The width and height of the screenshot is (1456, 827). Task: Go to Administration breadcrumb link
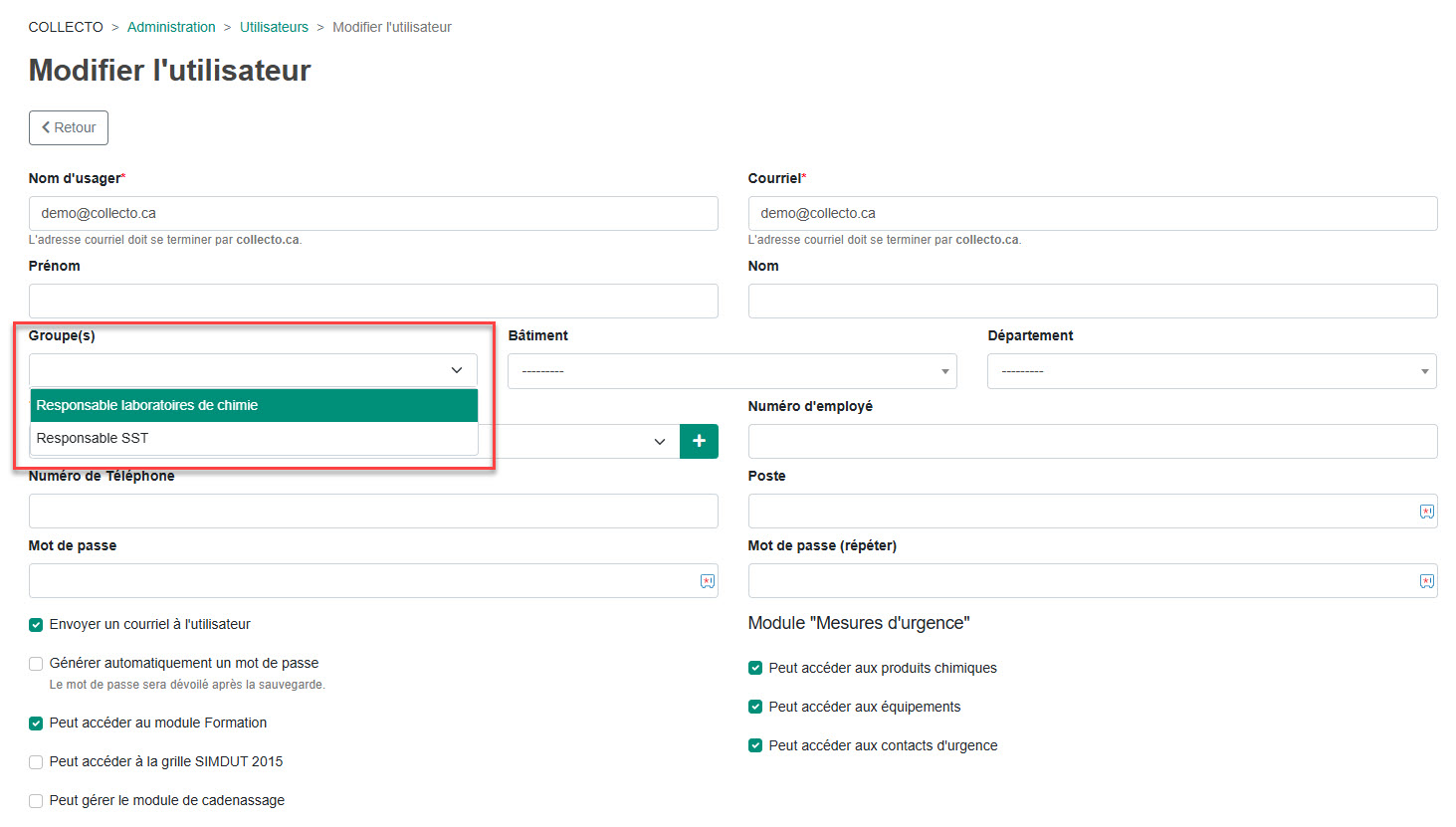point(171,27)
